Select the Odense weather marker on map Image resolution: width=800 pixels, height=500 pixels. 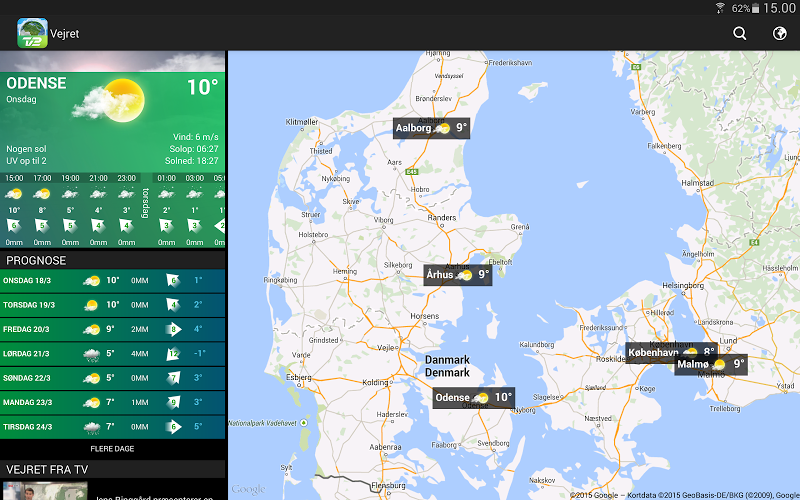[473, 397]
